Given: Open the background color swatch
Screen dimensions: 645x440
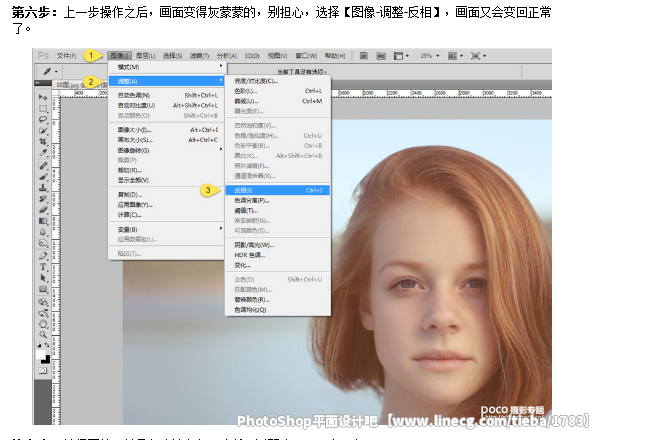Looking at the screenshot, I should pos(46,360).
